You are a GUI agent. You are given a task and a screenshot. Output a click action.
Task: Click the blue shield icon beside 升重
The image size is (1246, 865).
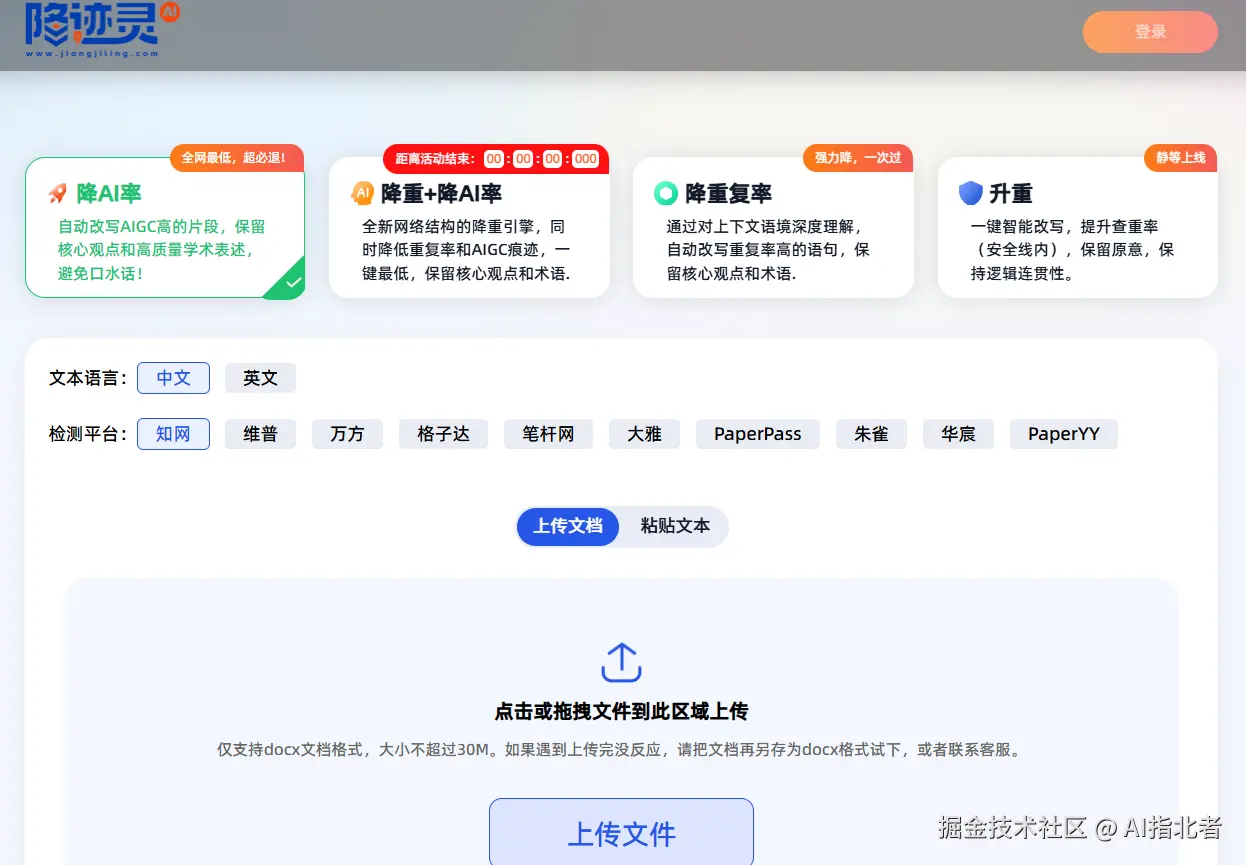pyautogui.click(x=970, y=193)
